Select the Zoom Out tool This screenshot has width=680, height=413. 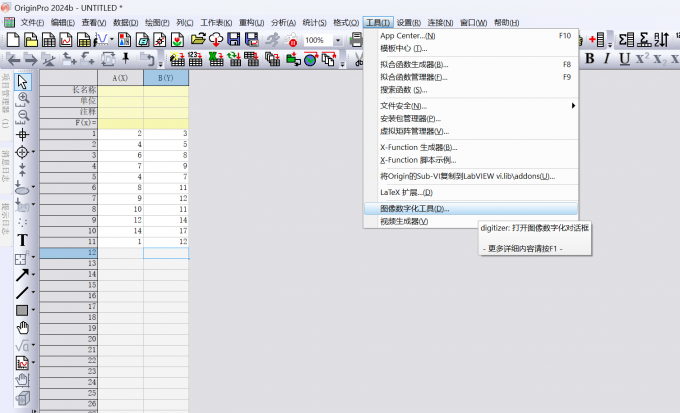(23, 117)
